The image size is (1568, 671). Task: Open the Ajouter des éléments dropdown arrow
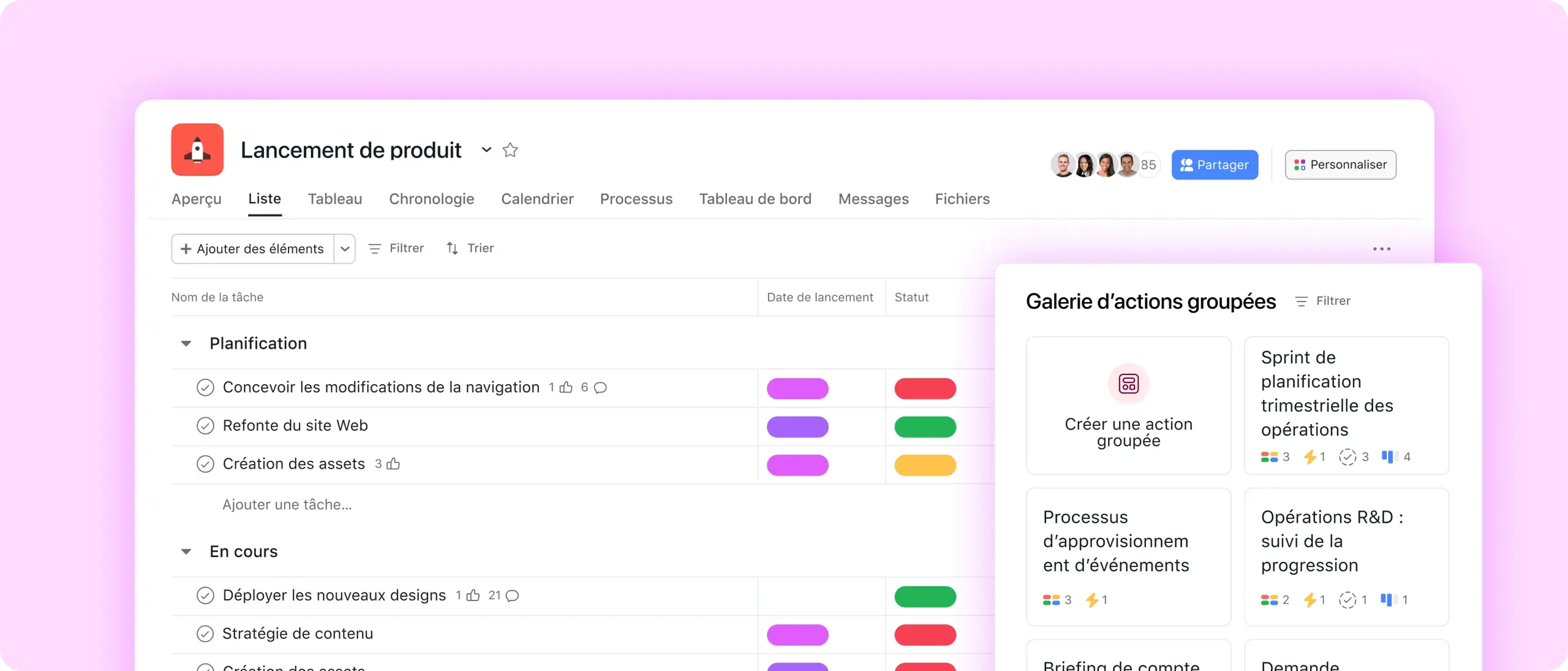(345, 249)
